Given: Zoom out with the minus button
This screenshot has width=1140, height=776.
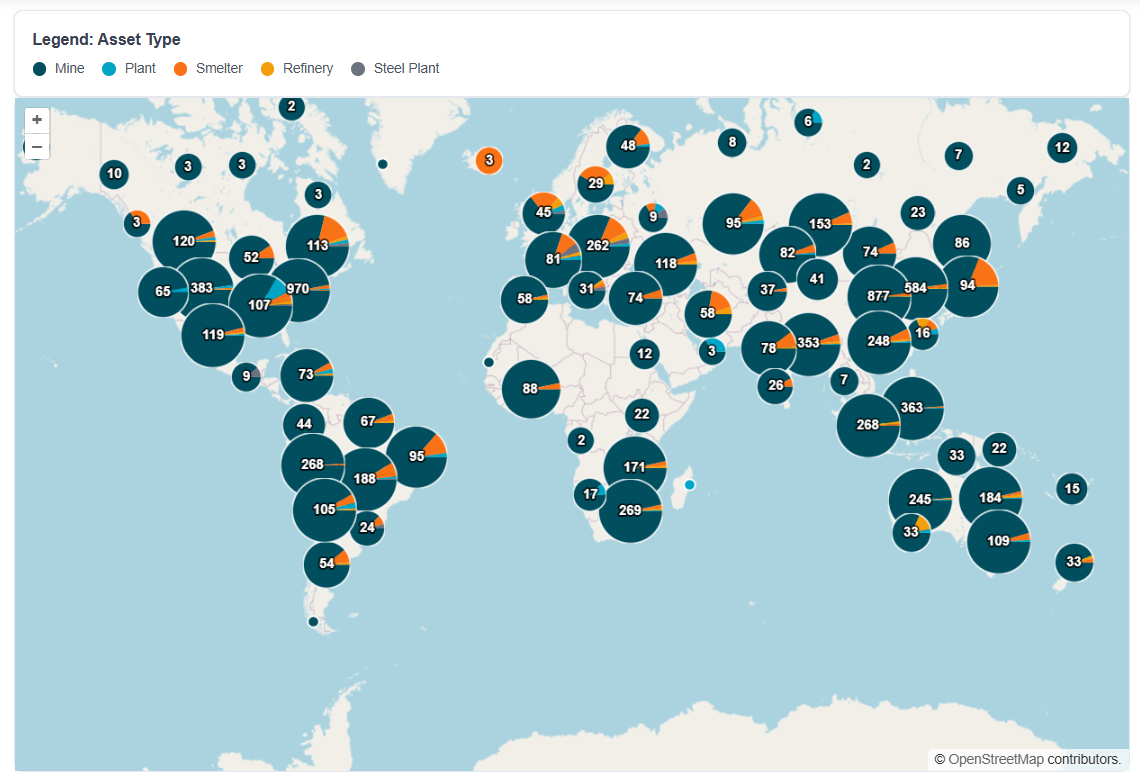Looking at the screenshot, I should click(x=37, y=146).
